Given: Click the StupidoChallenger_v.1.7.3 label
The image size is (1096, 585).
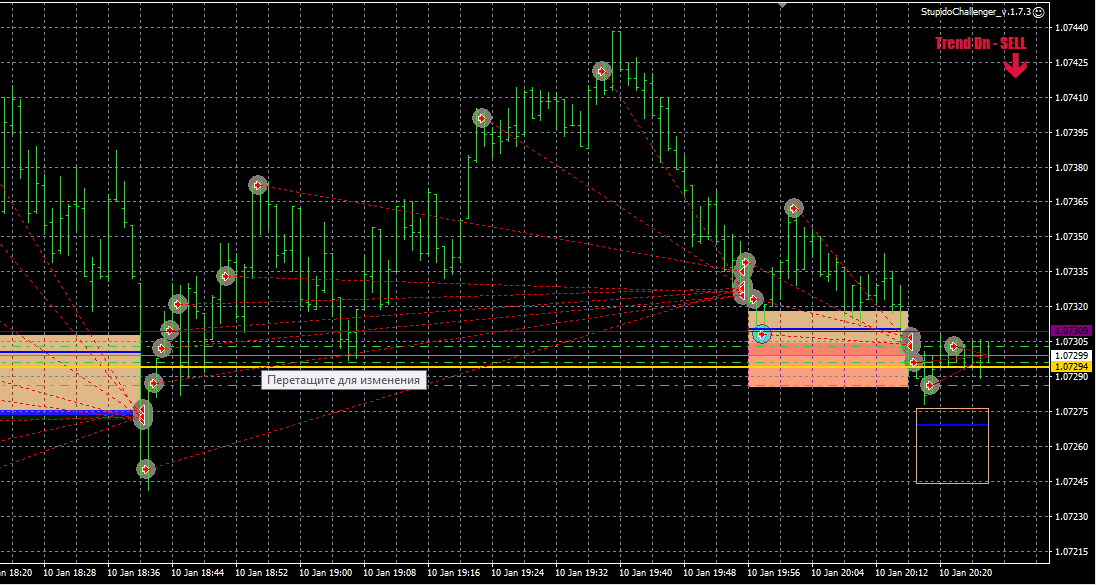Looking at the screenshot, I should click(x=976, y=12).
